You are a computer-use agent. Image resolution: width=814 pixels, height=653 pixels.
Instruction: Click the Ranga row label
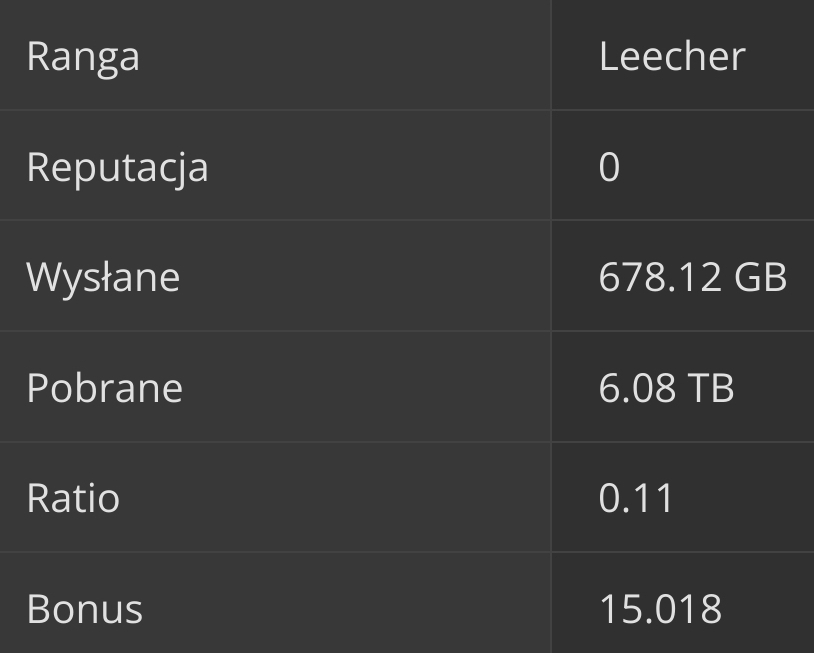83,57
